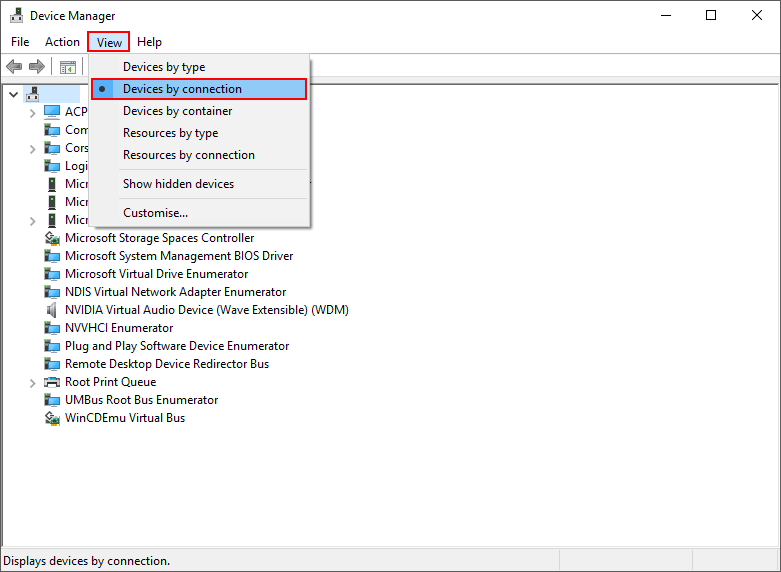Choose Devices by connection view

[x=199, y=89]
